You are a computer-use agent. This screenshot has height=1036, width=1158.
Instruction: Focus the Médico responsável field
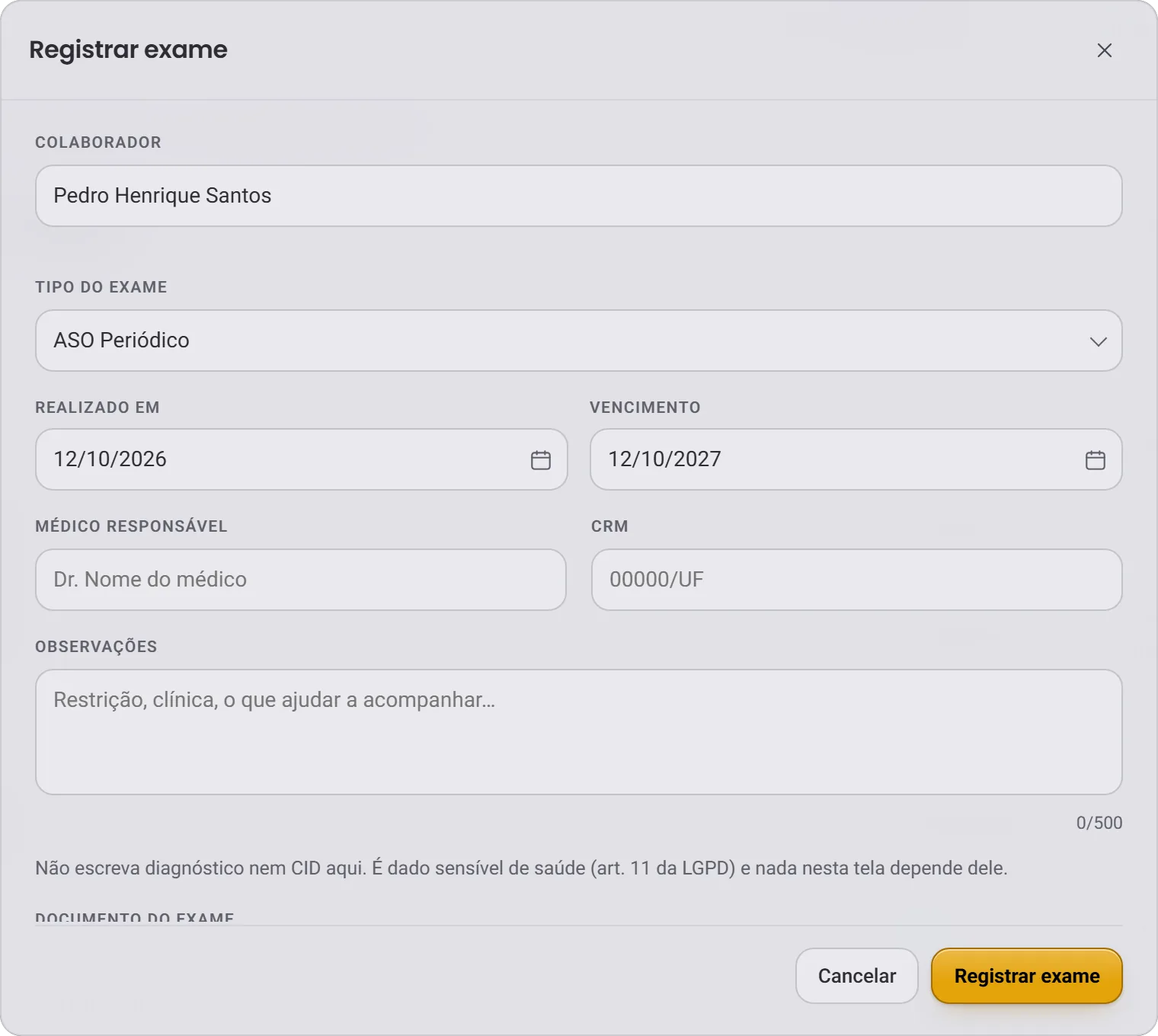[301, 580]
